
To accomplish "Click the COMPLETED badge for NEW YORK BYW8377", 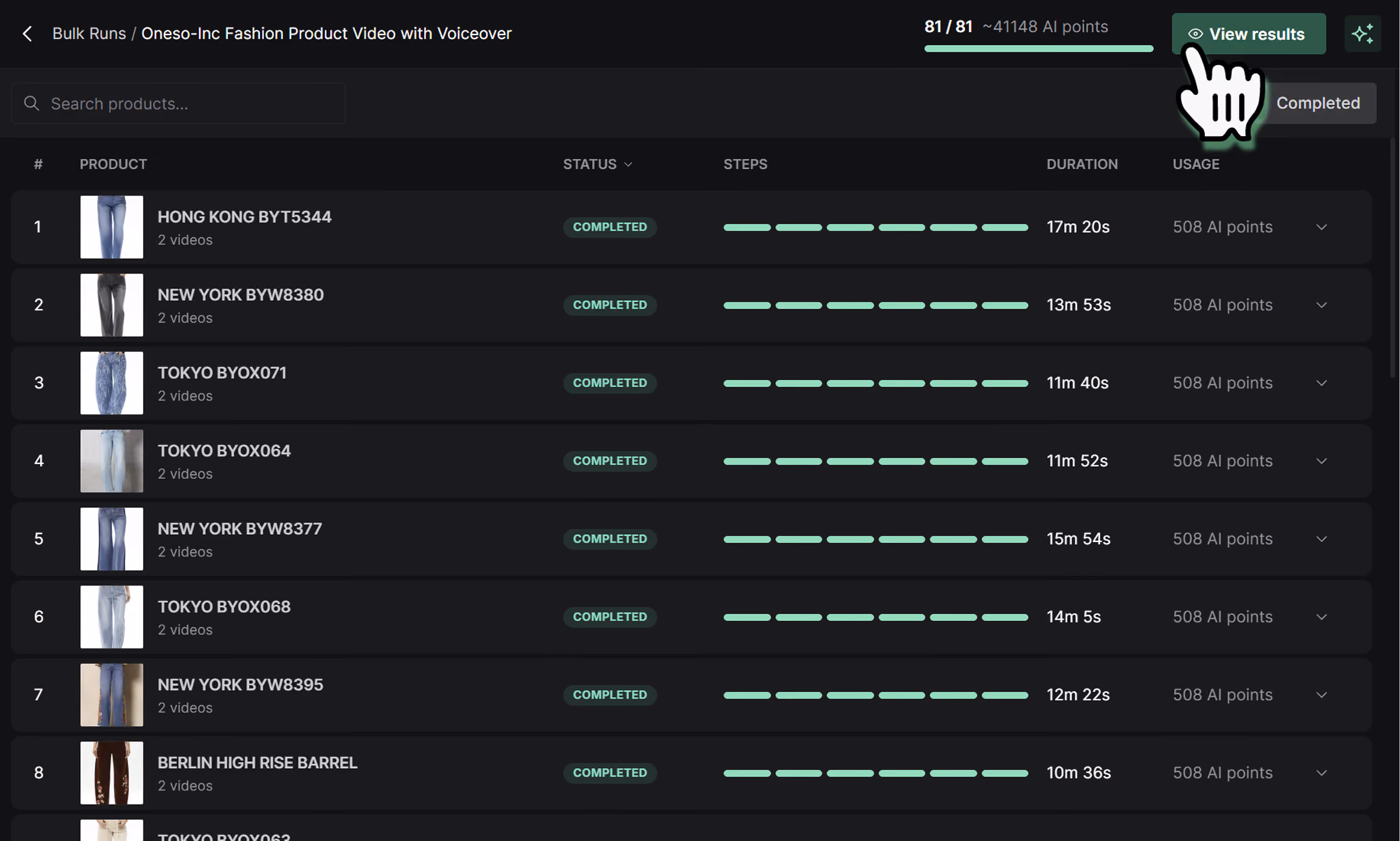I will point(609,539).
